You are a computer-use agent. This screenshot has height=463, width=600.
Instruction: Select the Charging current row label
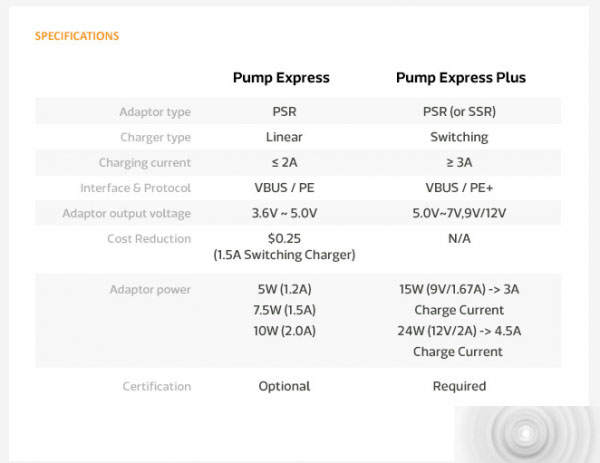144,163
